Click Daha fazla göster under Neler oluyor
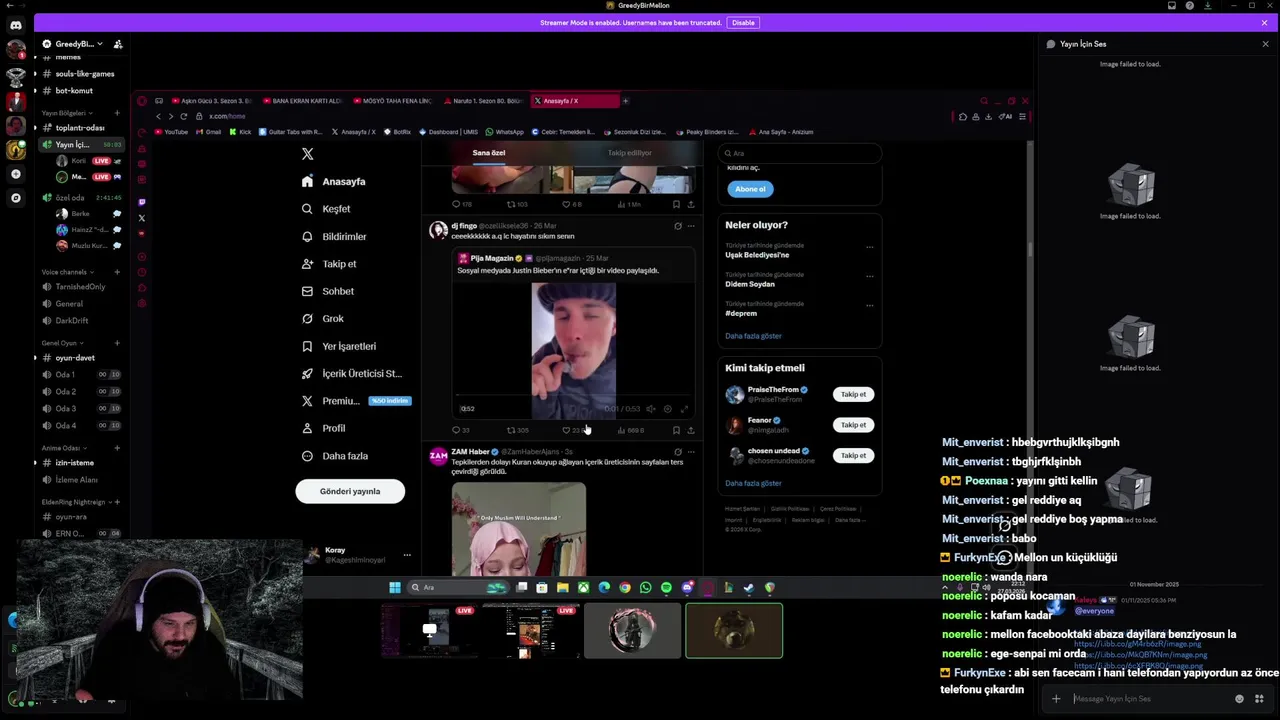Image resolution: width=1280 pixels, height=720 pixels. 753,336
